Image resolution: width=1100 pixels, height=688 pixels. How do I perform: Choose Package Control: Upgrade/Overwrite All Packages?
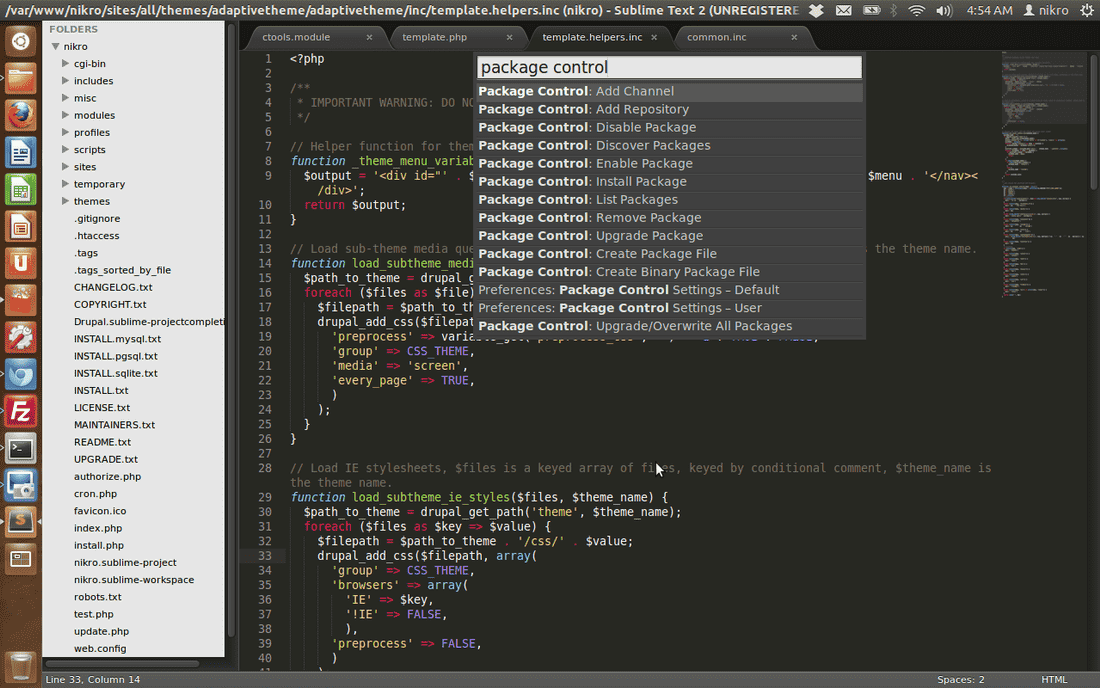(x=669, y=326)
